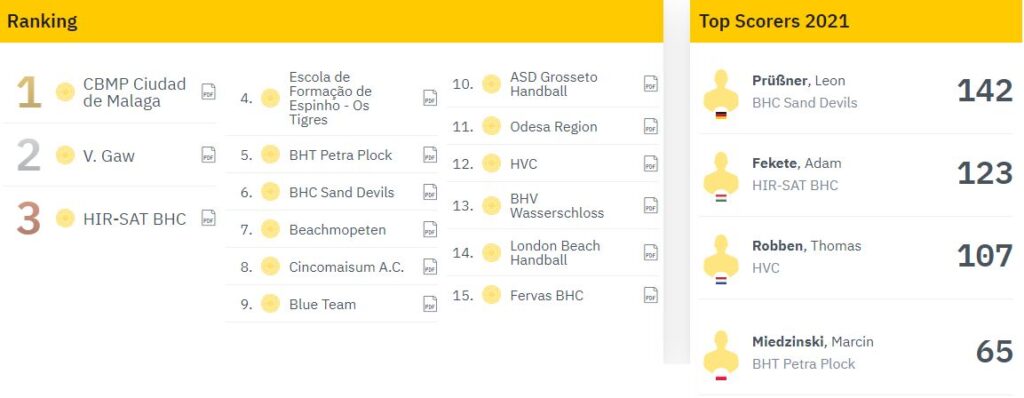Download the PDF for BHT Petra Plock
This screenshot has width=1024, height=398.
click(430, 155)
